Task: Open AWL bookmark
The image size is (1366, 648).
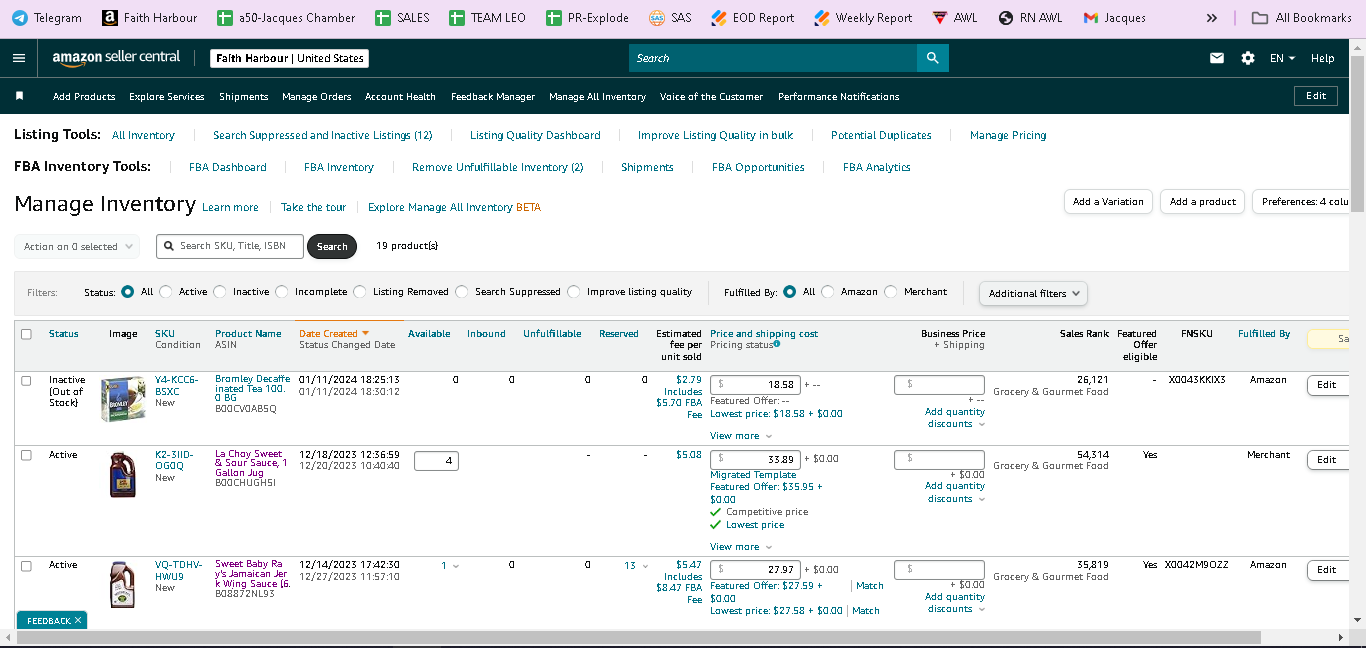Action: (x=955, y=18)
